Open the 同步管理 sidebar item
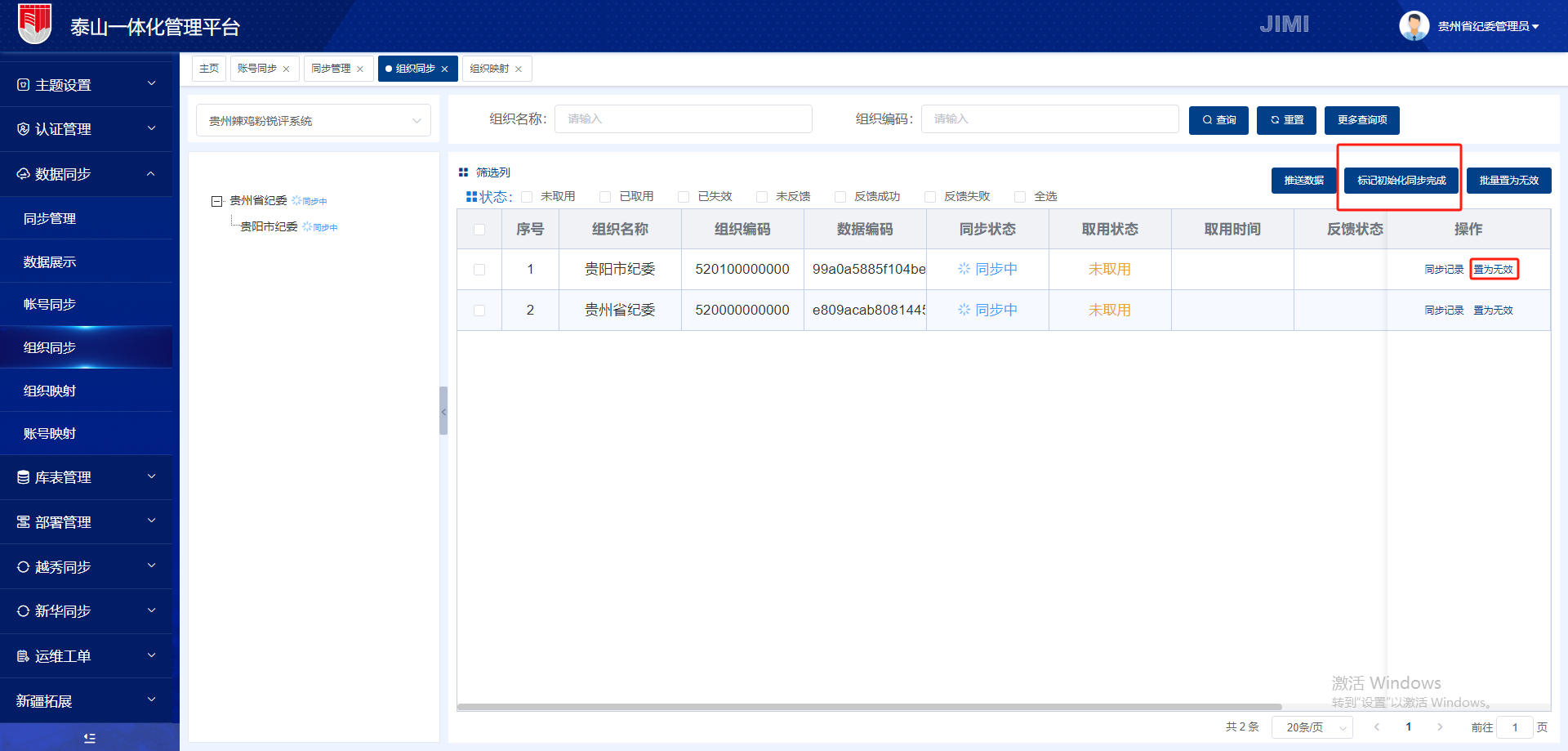This screenshot has height=751, width=1568. 87,218
